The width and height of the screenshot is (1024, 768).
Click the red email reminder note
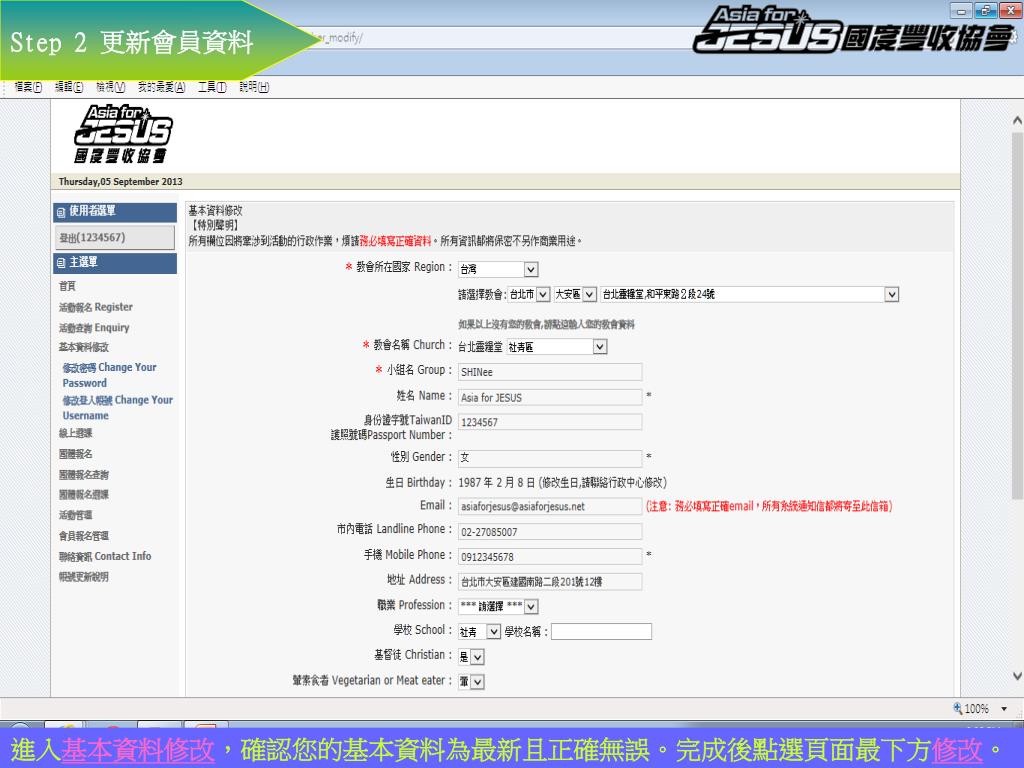(769, 506)
